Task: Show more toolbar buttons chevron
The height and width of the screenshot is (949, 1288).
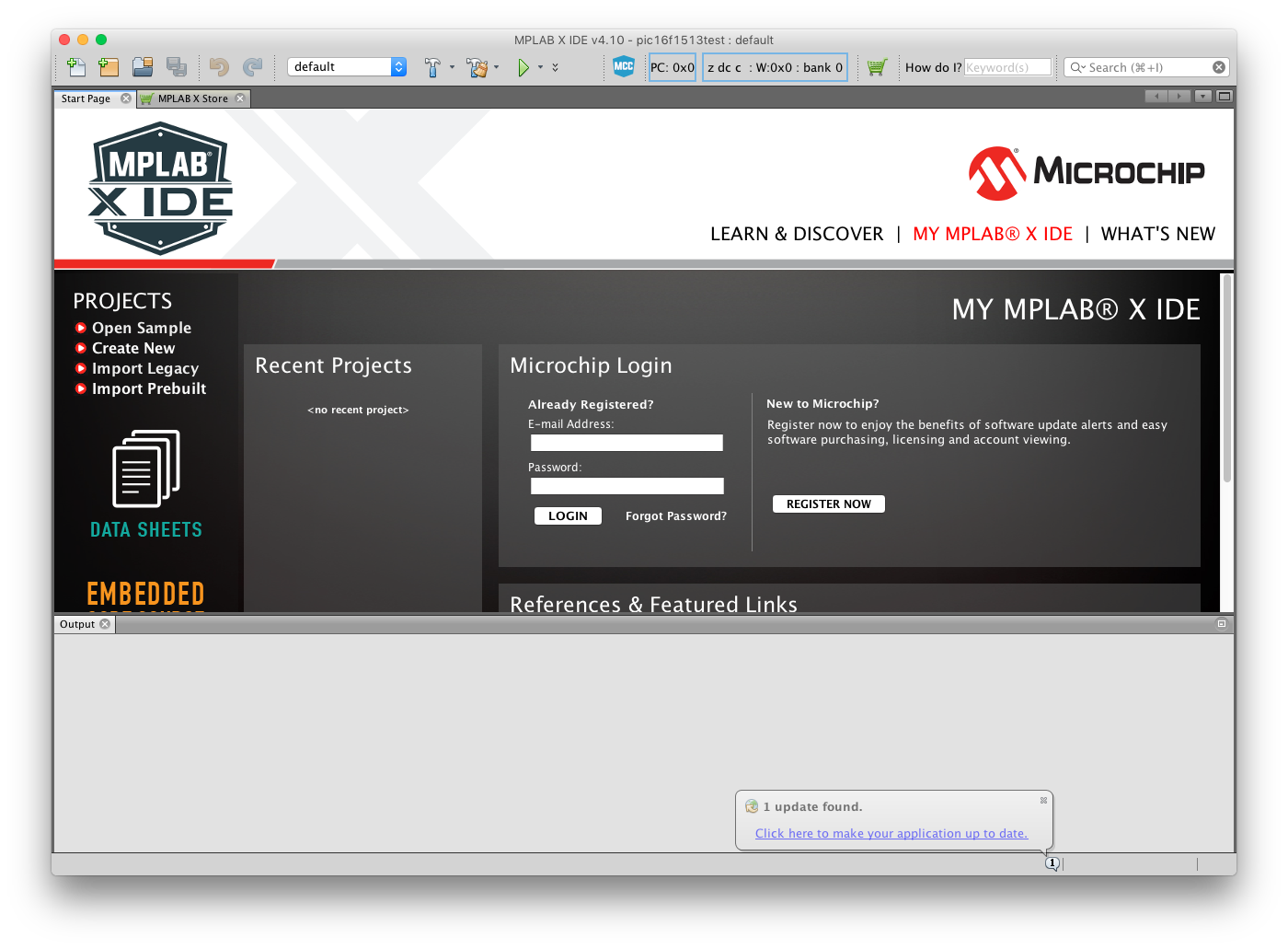Action: (x=555, y=67)
